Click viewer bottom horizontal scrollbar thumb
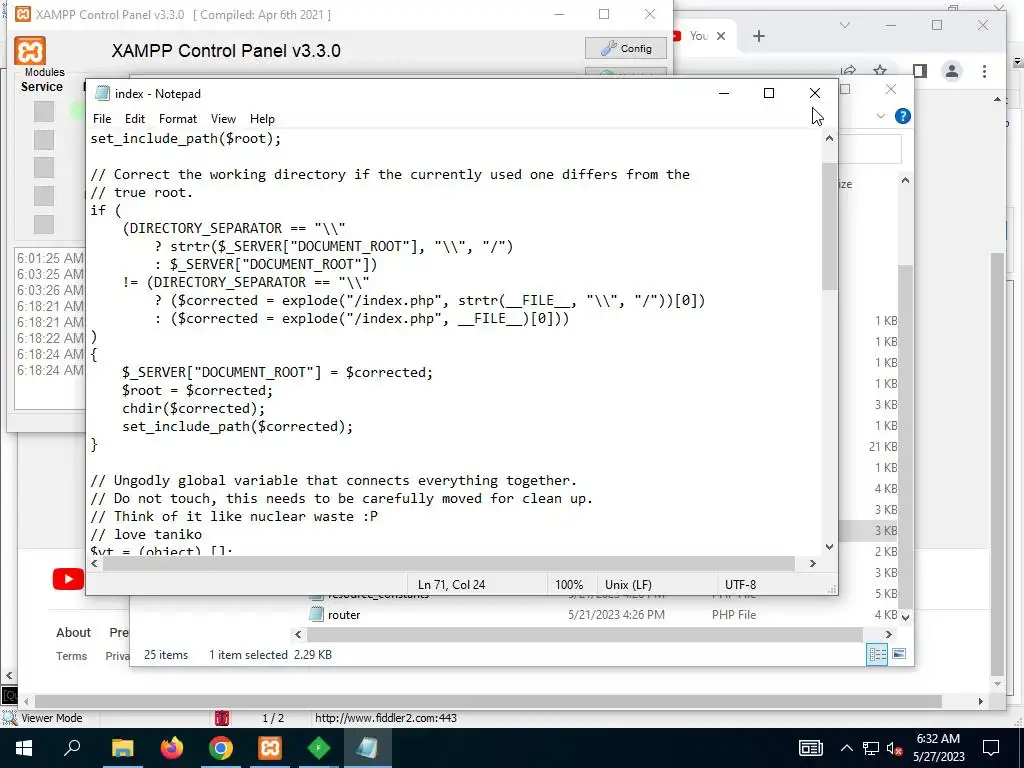The width and height of the screenshot is (1024, 768). pyautogui.click(x=488, y=701)
